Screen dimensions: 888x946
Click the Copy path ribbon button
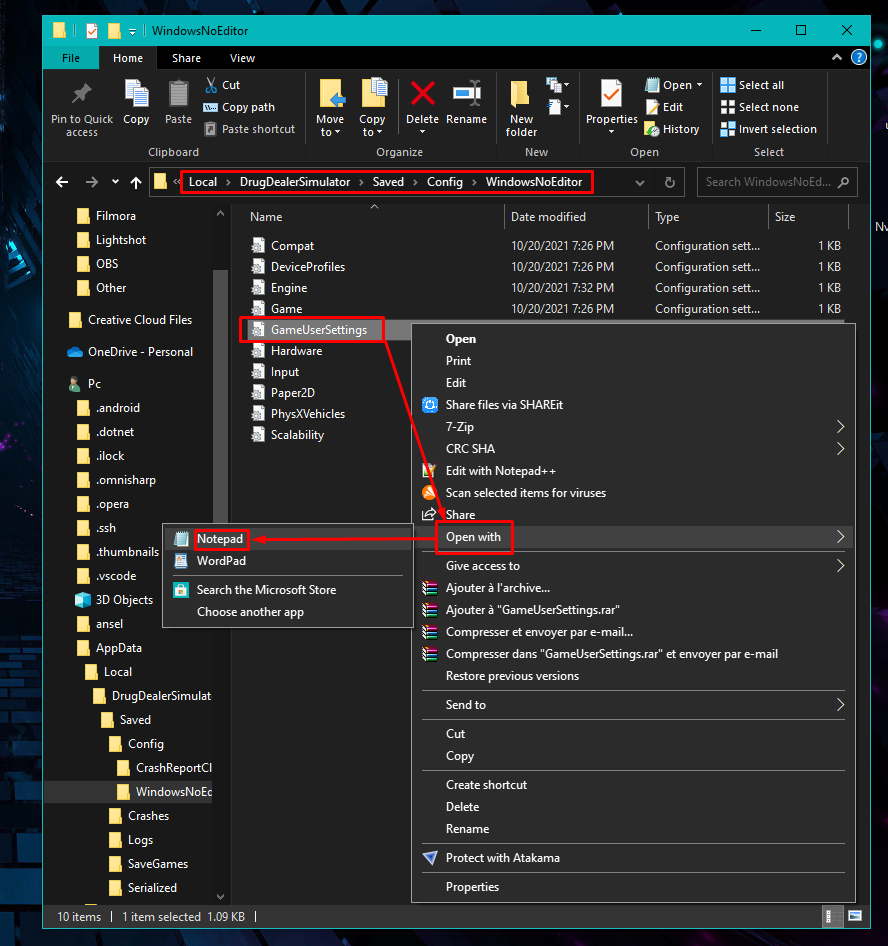[x=239, y=107]
